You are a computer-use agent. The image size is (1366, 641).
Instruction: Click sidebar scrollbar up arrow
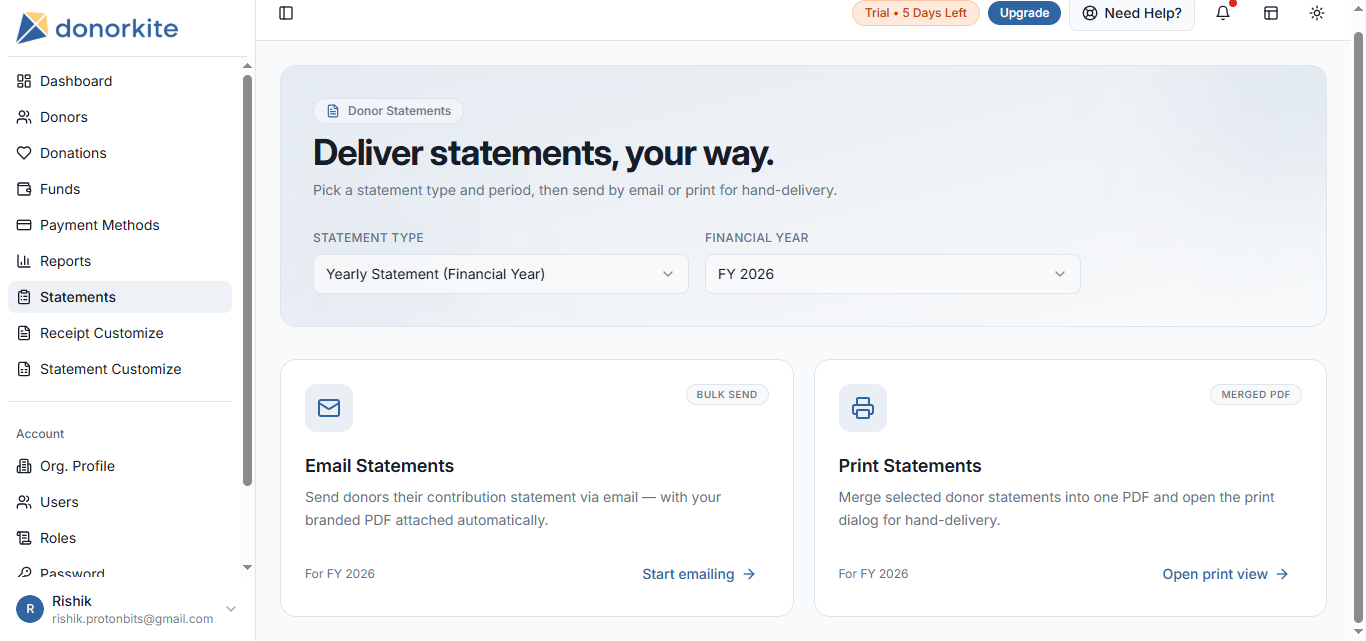click(247, 66)
